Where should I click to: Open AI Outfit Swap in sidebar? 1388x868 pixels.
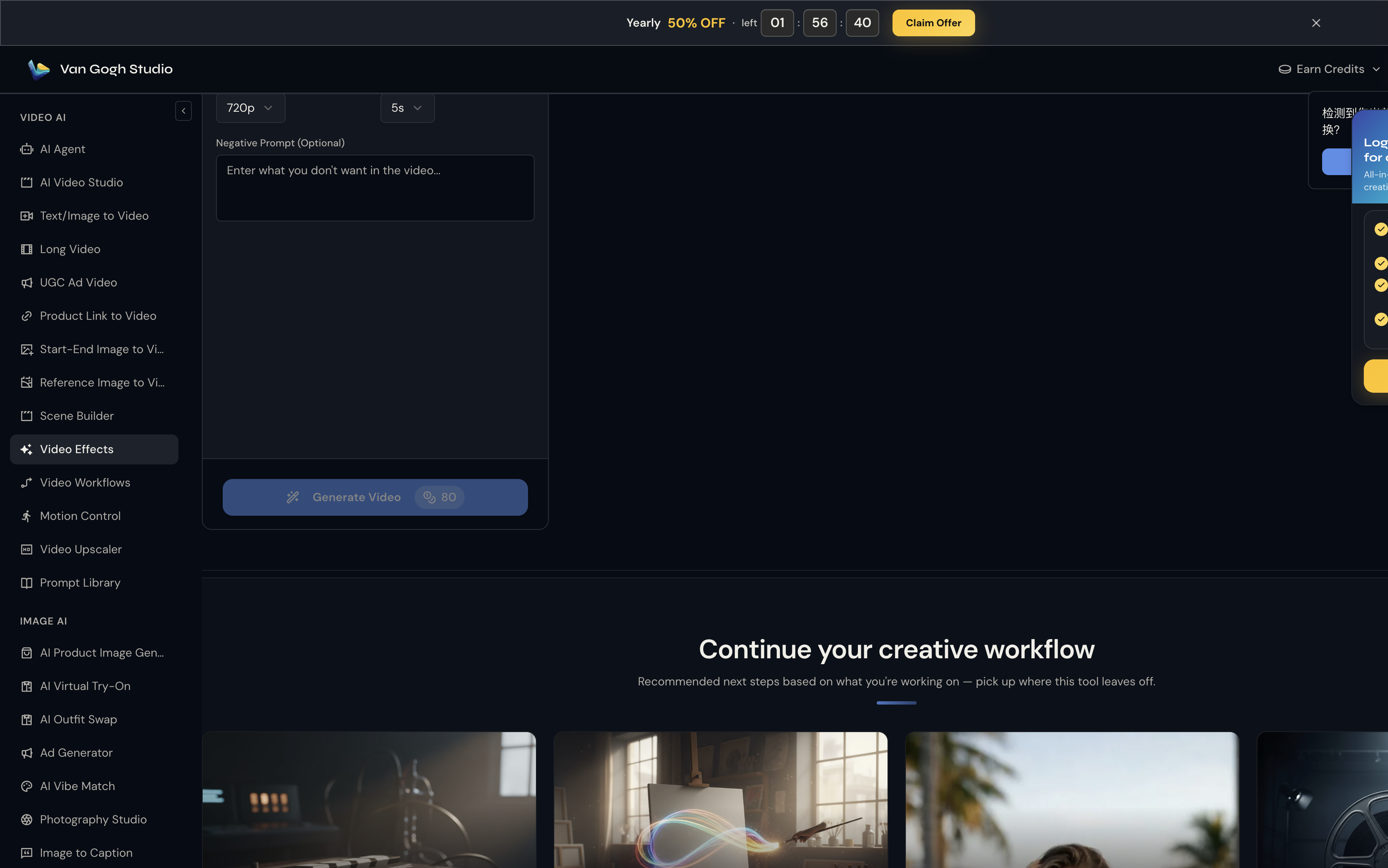94,719
